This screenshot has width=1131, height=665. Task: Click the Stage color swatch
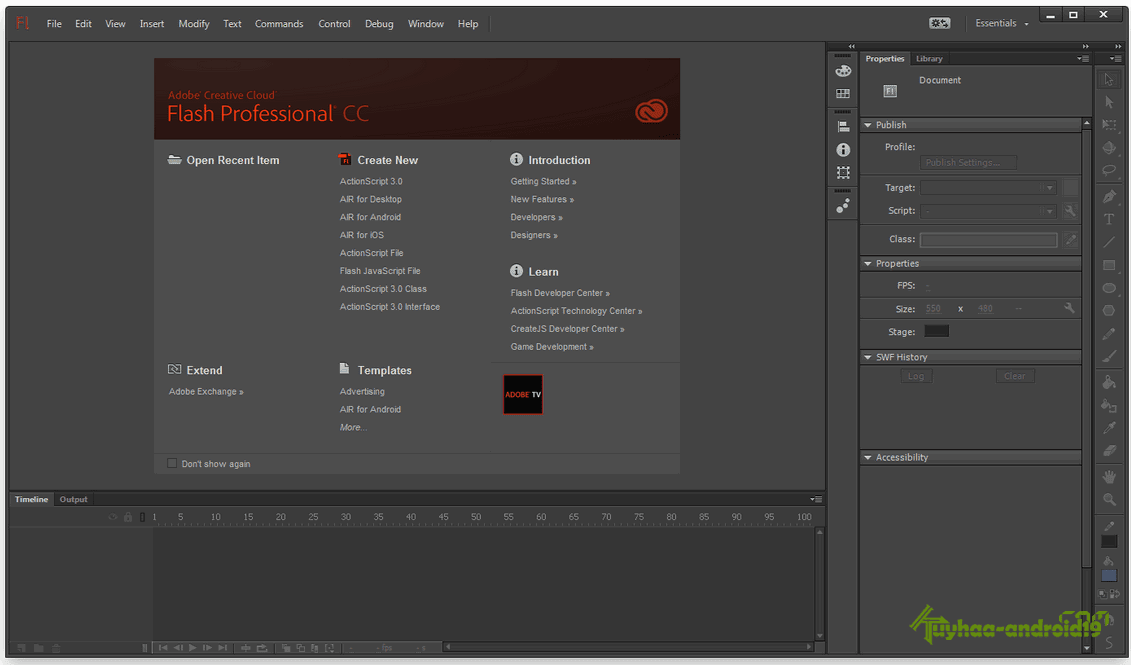point(936,332)
